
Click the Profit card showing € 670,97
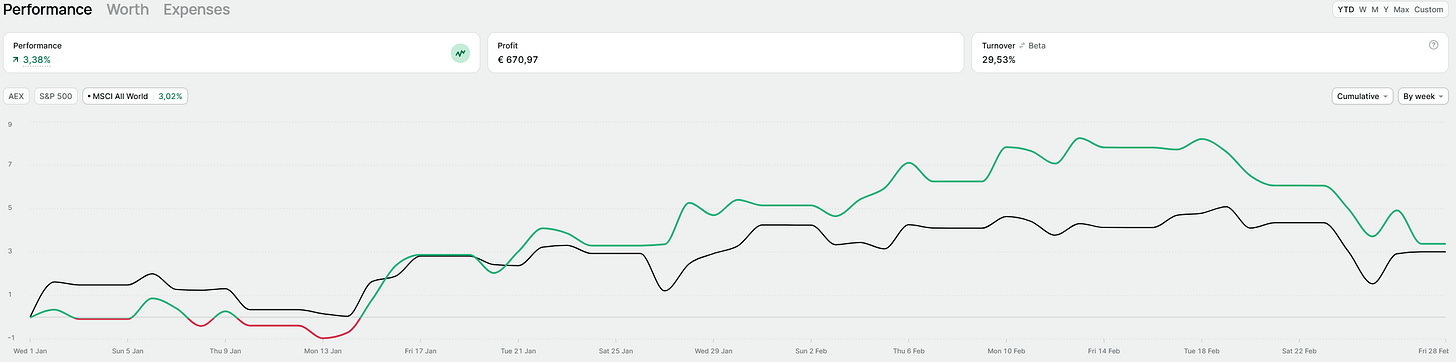(725, 53)
